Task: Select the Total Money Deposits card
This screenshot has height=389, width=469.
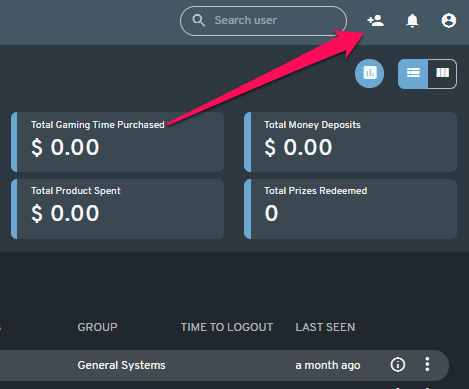Action: click(x=350, y=142)
